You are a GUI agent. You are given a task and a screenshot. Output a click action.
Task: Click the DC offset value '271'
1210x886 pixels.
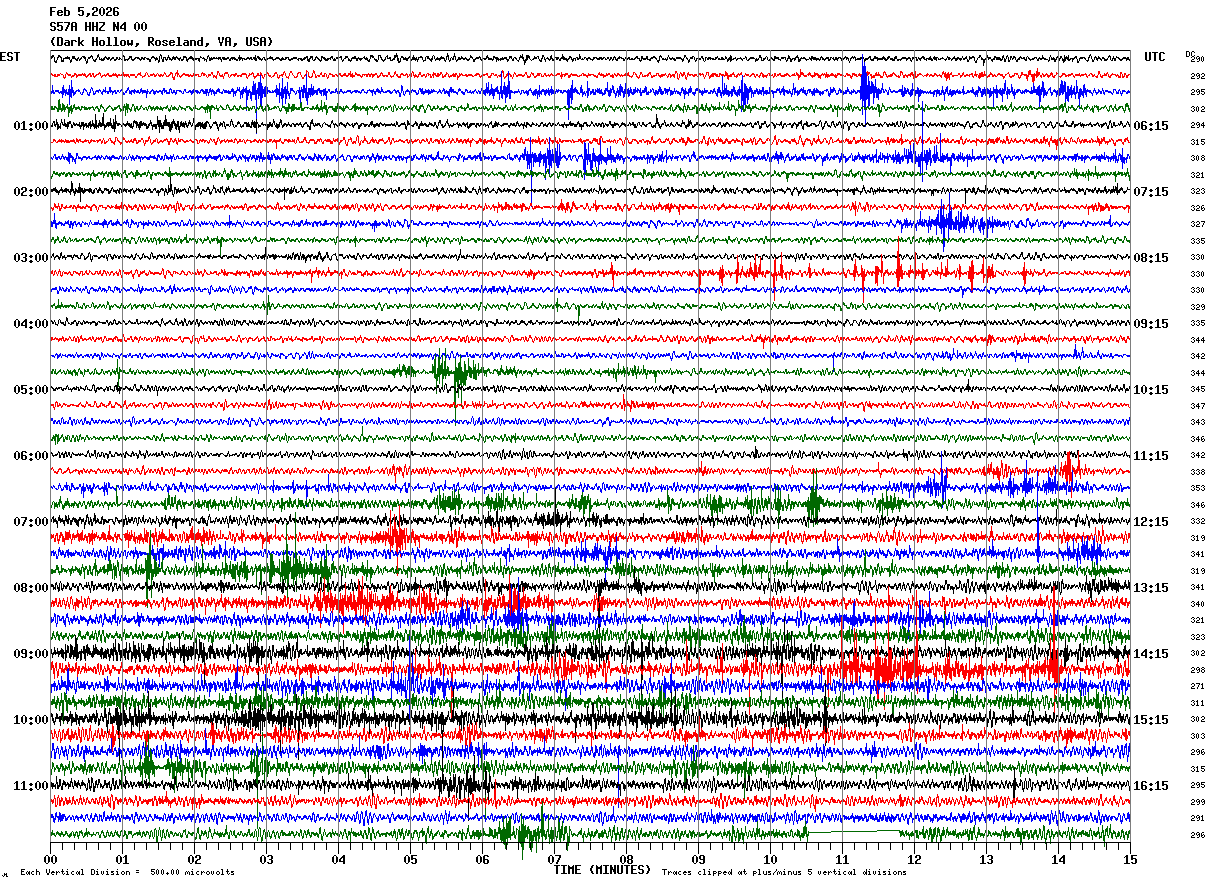coord(1197,686)
